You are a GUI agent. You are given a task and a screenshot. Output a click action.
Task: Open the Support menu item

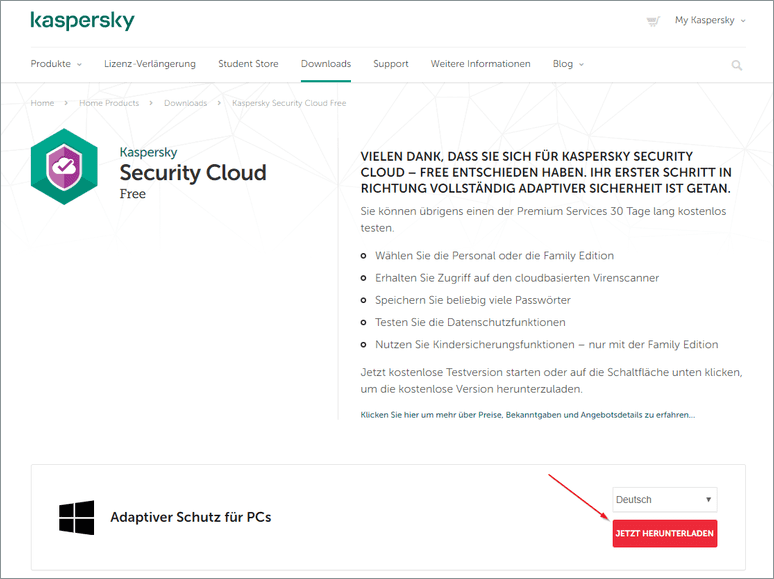pos(390,64)
